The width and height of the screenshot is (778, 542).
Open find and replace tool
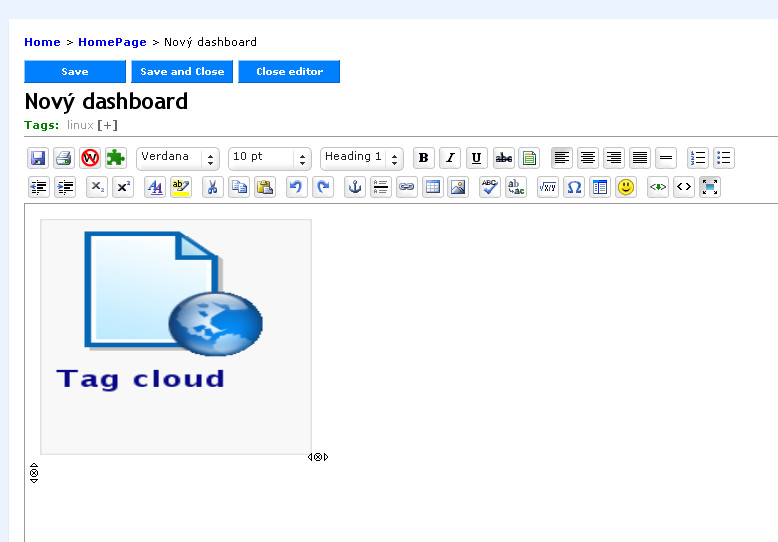pyautogui.click(x=516, y=187)
